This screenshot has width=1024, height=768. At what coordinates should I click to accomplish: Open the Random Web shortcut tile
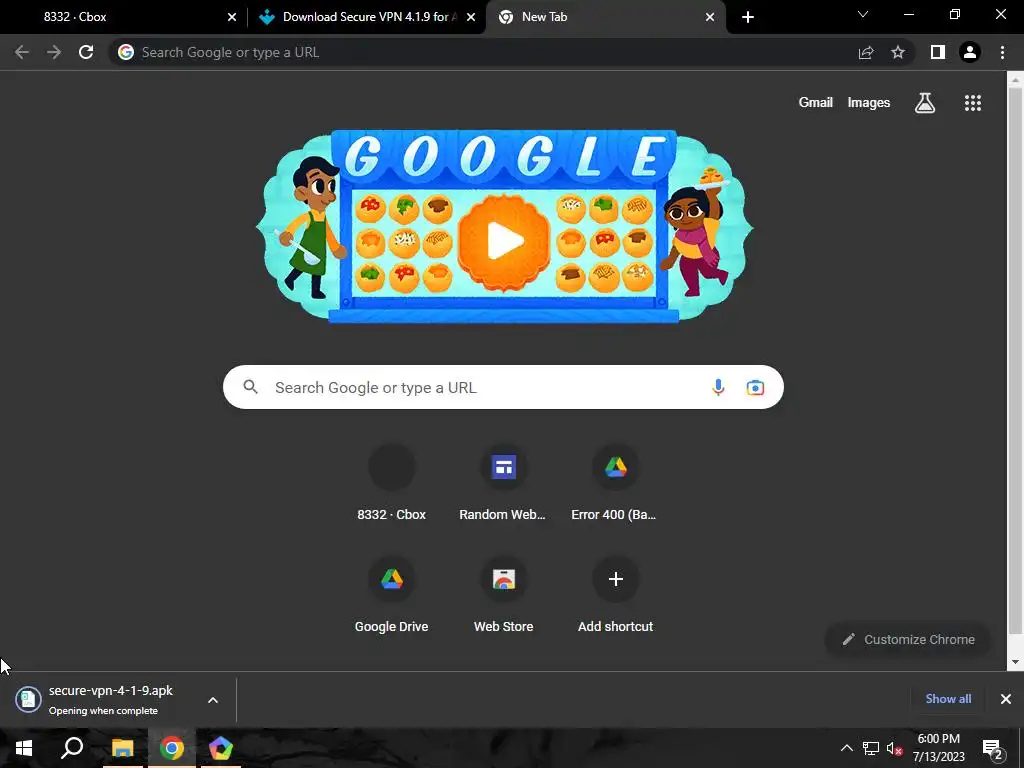(504, 484)
